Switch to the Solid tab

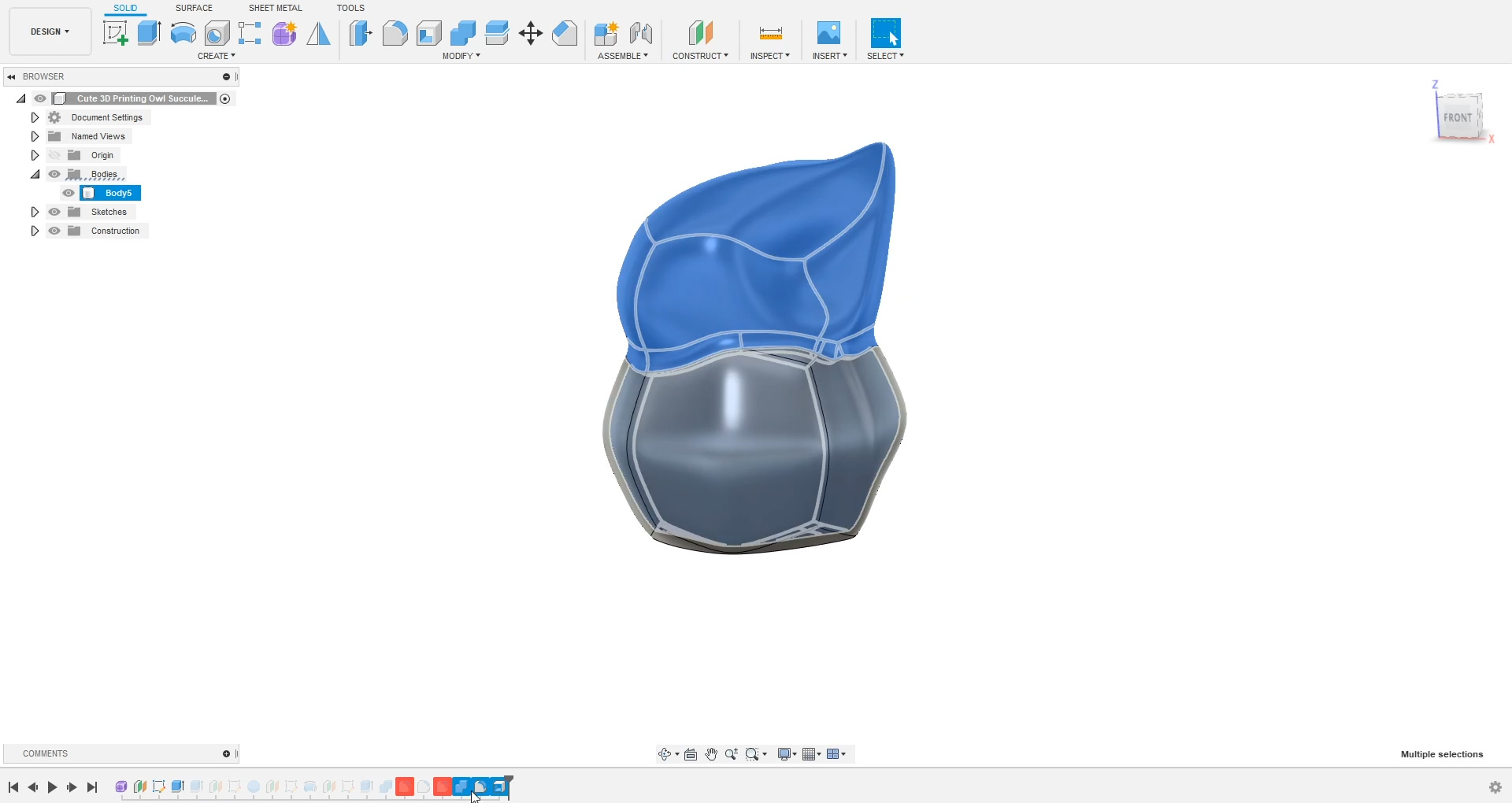click(x=125, y=8)
